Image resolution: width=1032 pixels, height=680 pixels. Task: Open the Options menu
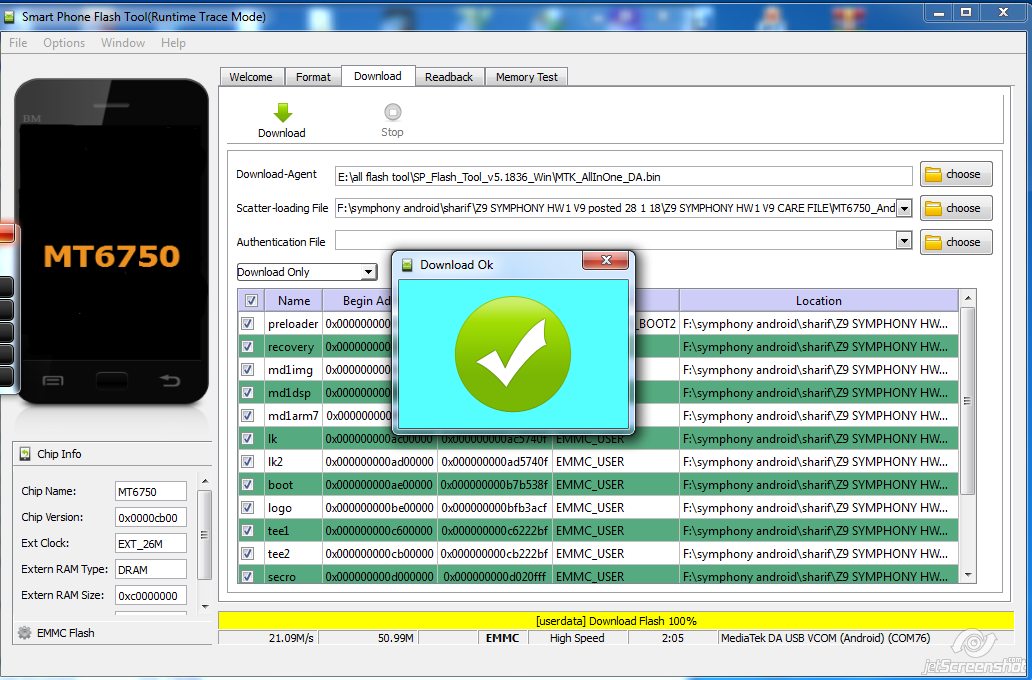point(64,43)
